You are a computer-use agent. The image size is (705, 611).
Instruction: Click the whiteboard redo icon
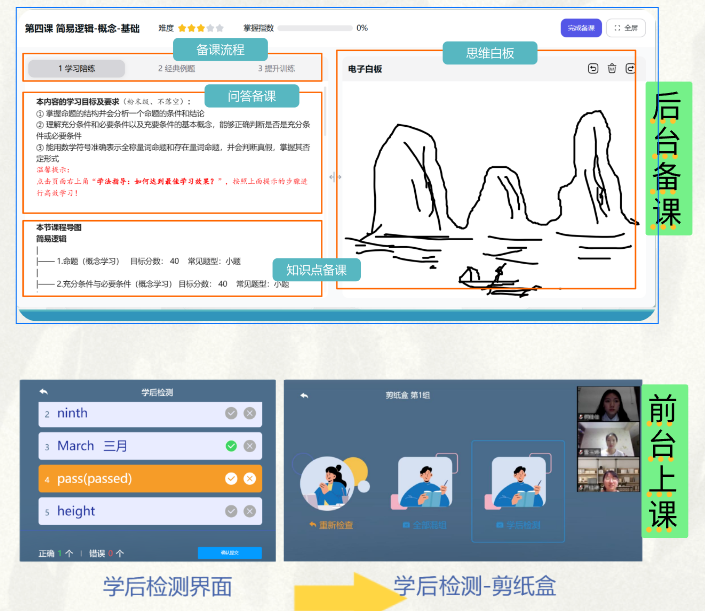coord(630,68)
